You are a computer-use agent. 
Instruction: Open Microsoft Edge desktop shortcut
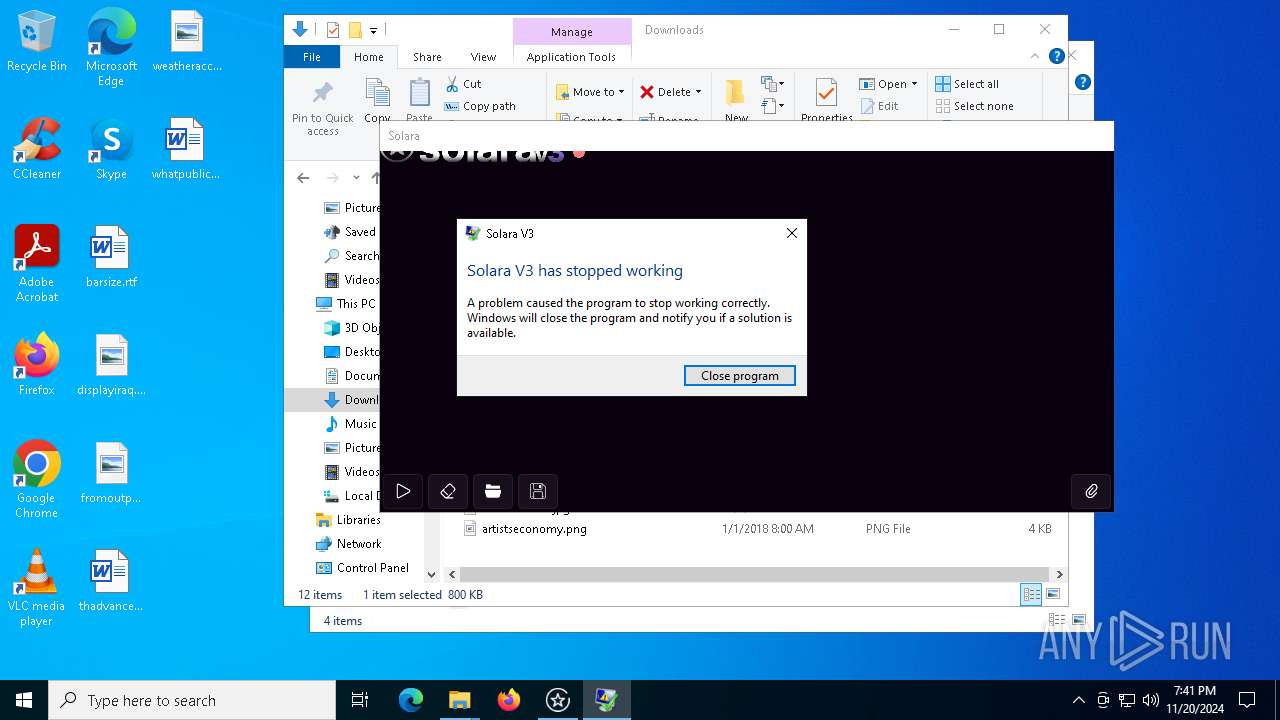coord(111,47)
